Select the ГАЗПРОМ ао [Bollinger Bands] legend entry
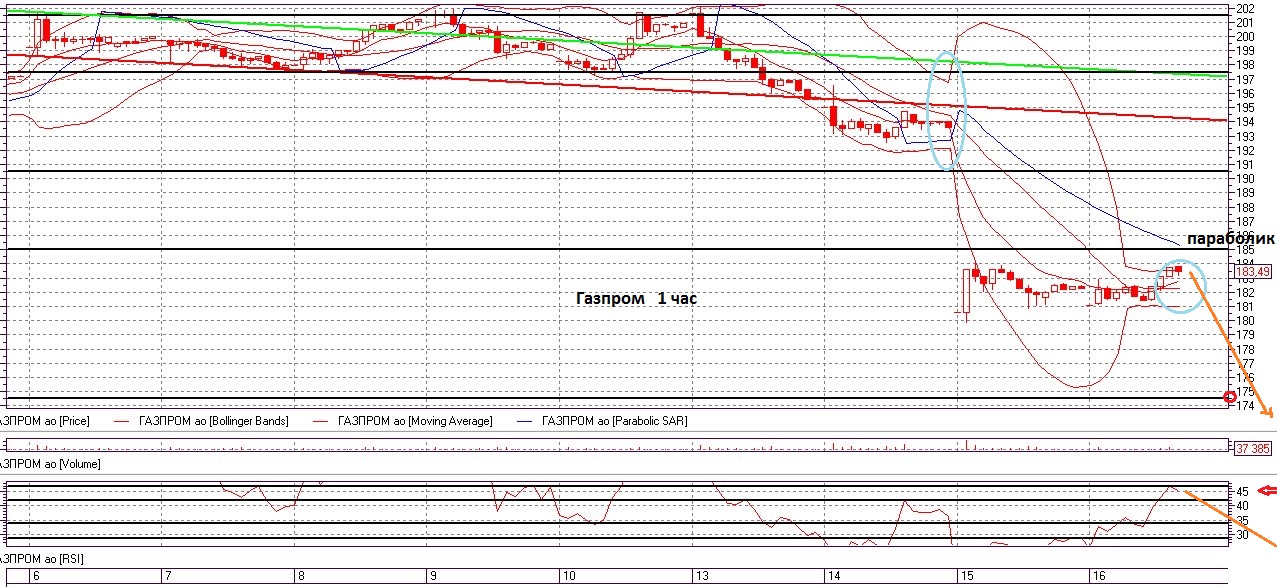Screen dimensions: 1277x587 tap(216, 421)
